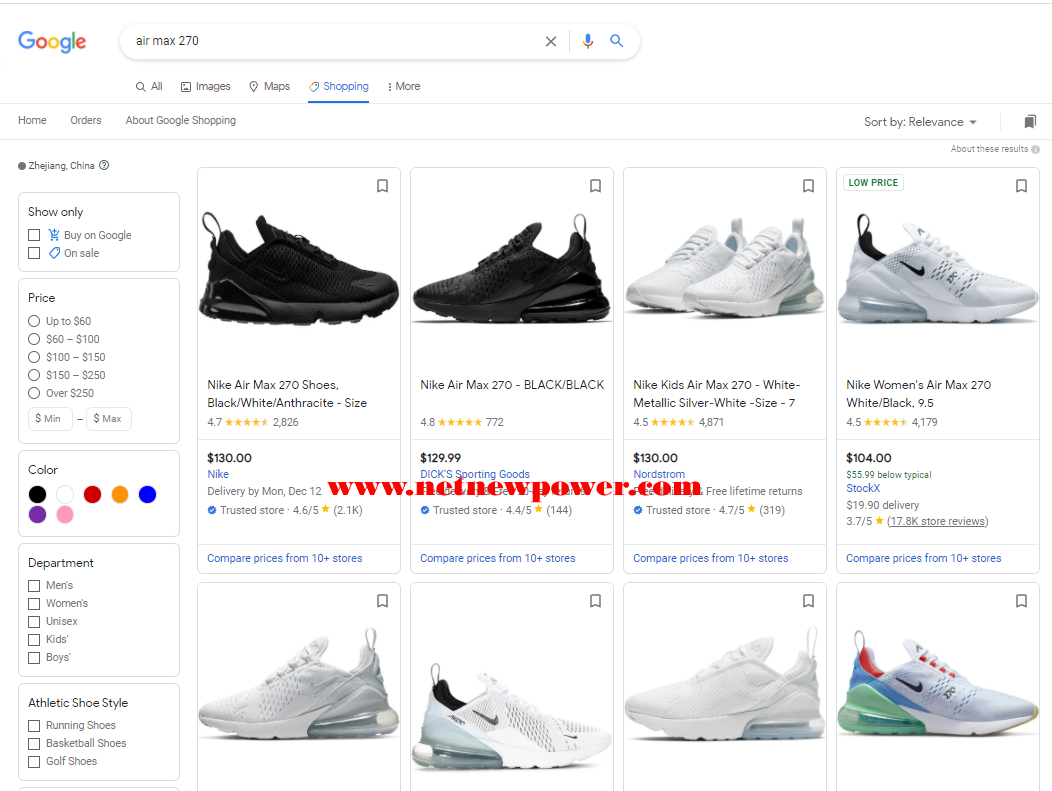This screenshot has height=791, width=1052.
Task: Filter by red color swatch
Action: point(93,494)
